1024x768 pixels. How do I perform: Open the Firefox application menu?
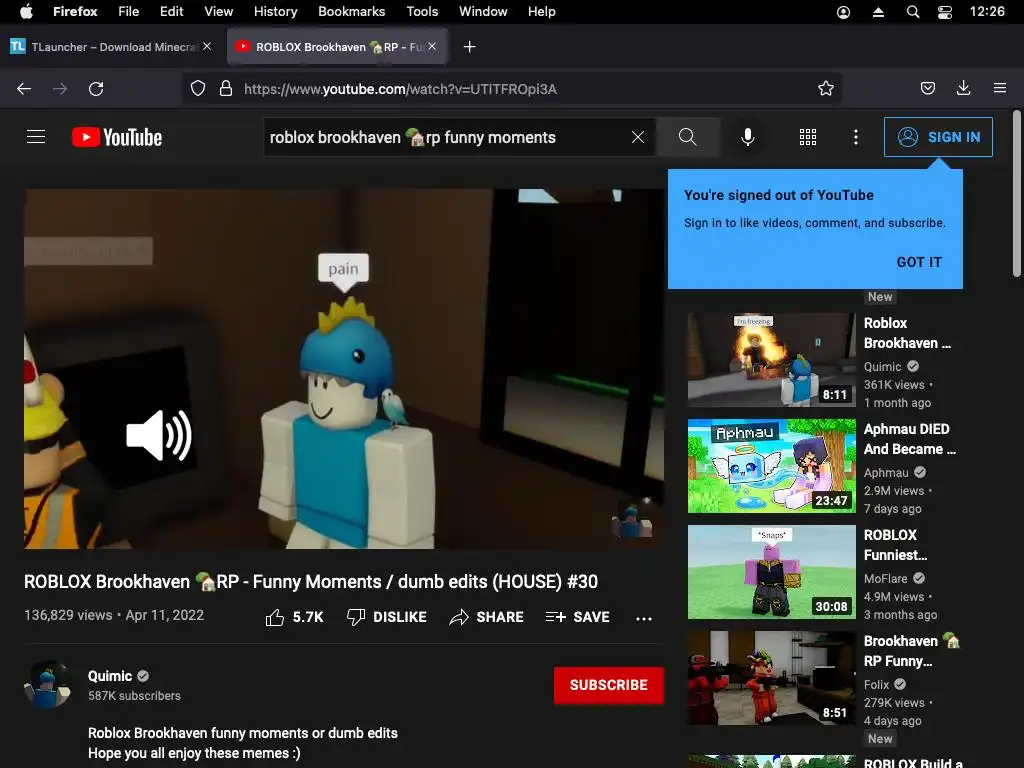coord(75,12)
